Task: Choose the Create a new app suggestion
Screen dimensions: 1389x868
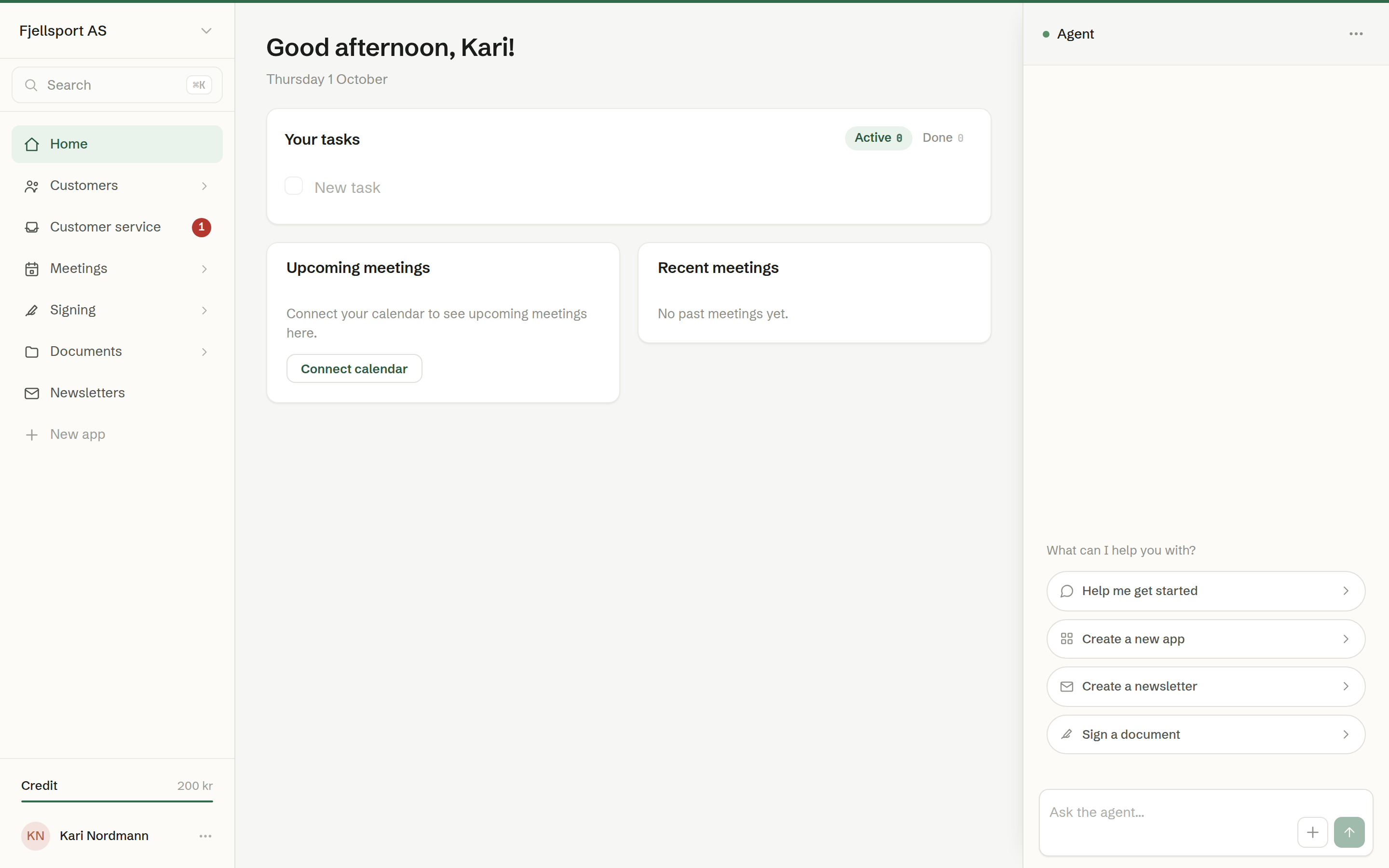Action: pos(1205,639)
